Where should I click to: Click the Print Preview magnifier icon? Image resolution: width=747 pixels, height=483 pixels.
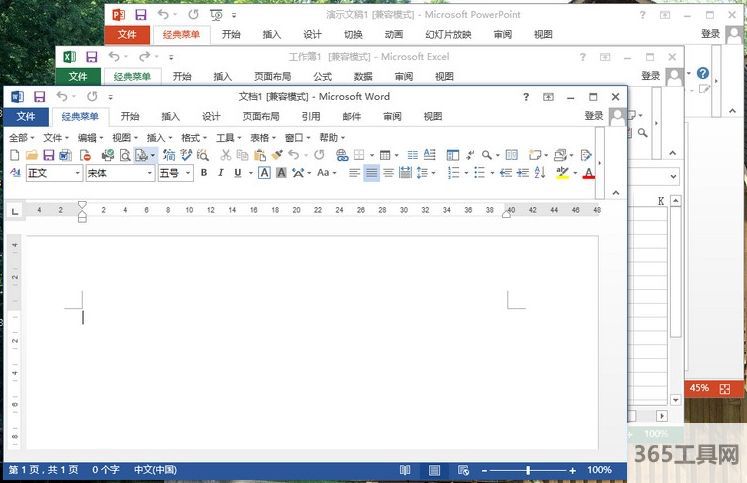(x=125, y=155)
